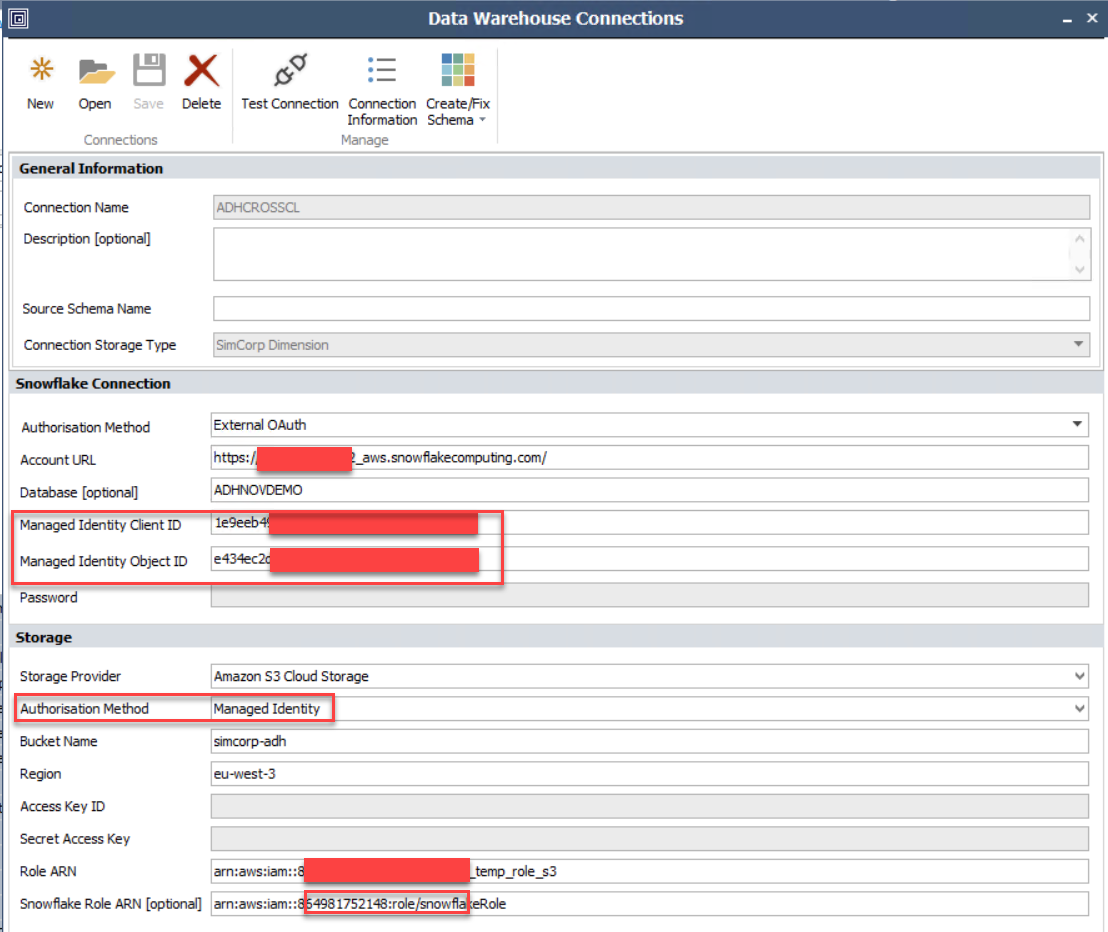Click the Account URL field

tap(649, 458)
